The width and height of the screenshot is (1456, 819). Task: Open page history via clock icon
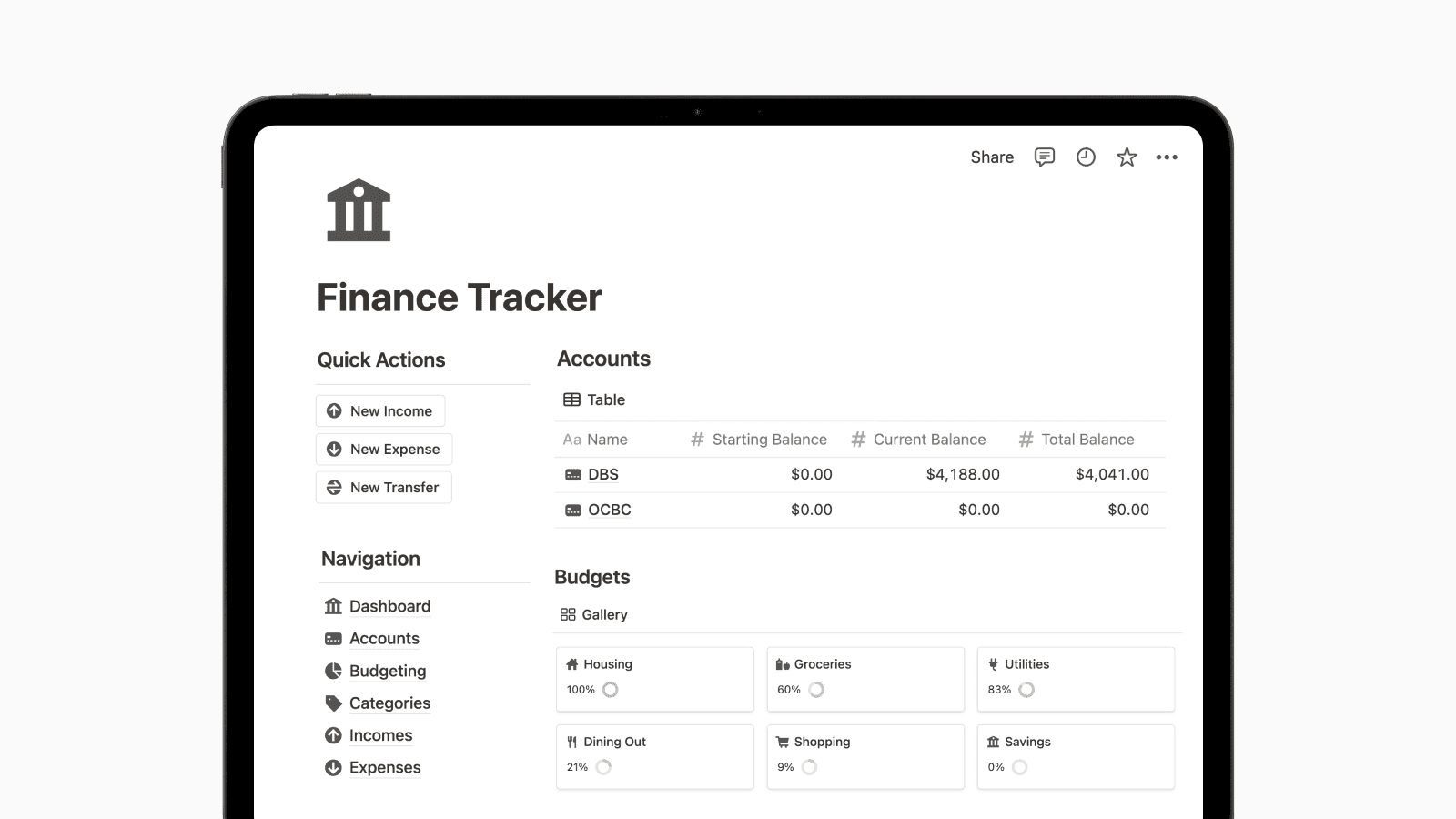1086,157
